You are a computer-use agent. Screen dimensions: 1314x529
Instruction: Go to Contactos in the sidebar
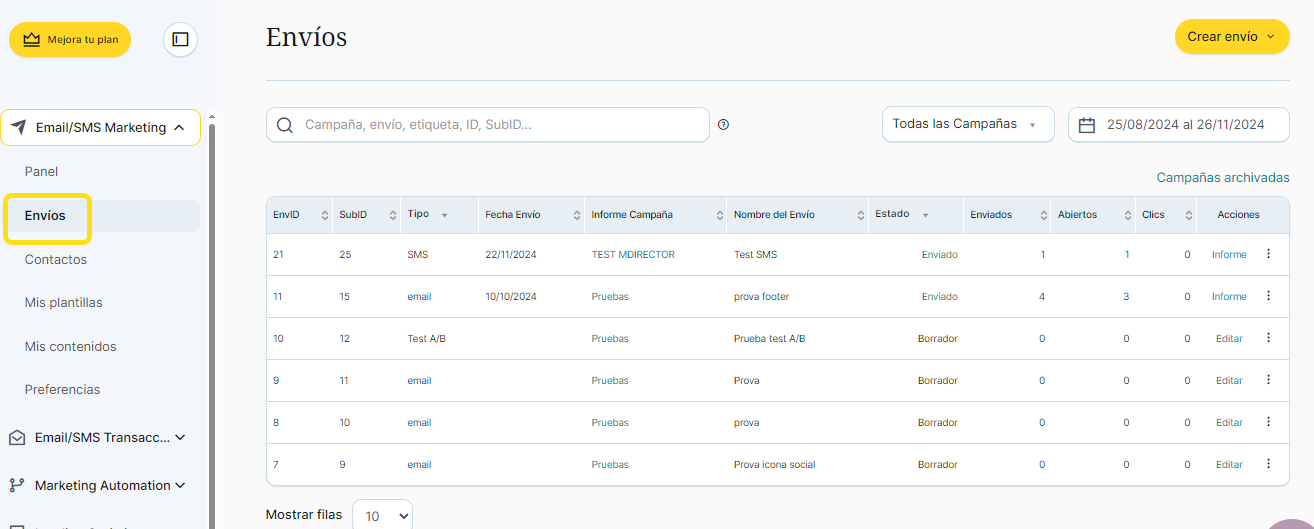tap(56, 259)
